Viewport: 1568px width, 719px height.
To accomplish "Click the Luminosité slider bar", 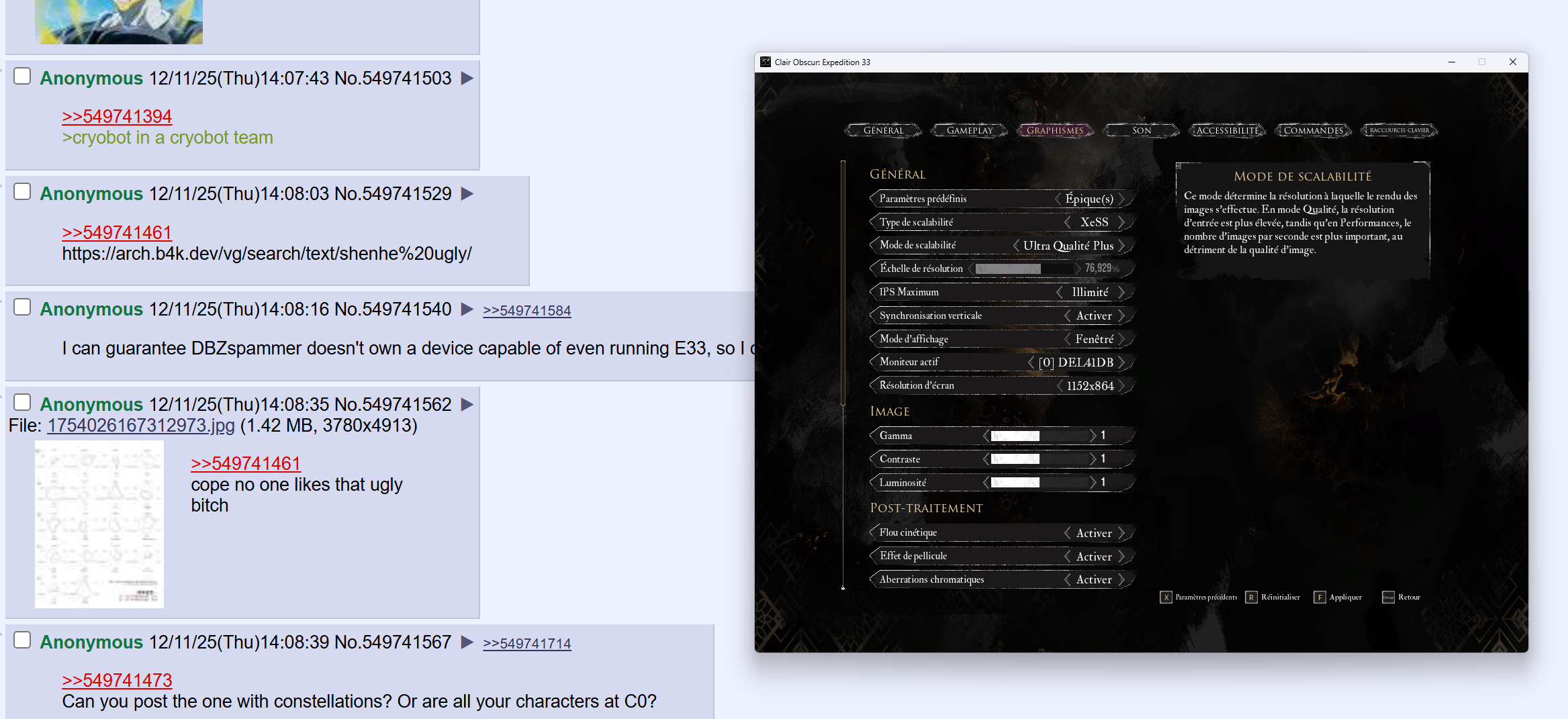I will click(1040, 483).
